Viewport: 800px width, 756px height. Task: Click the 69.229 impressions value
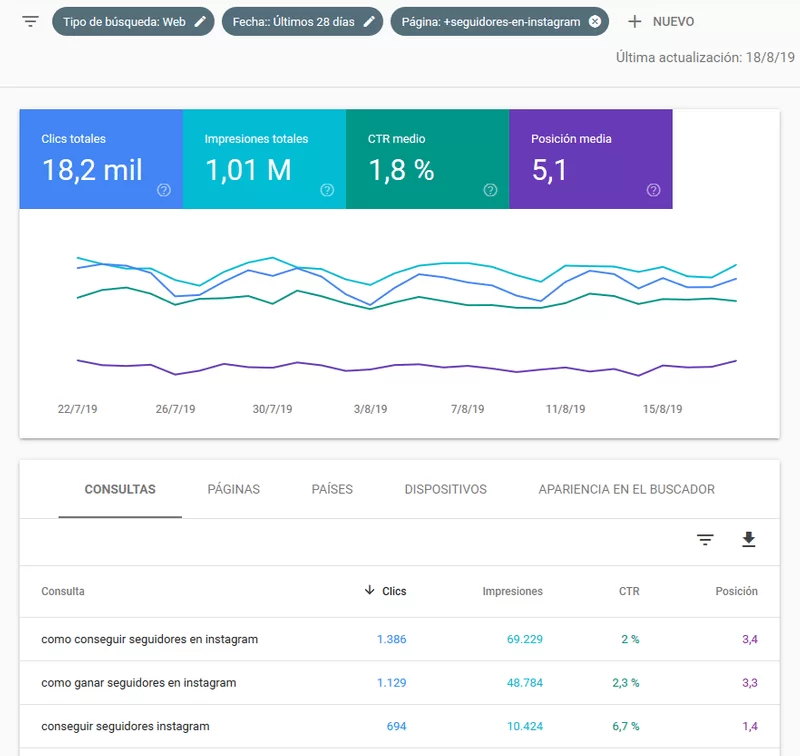(x=524, y=639)
